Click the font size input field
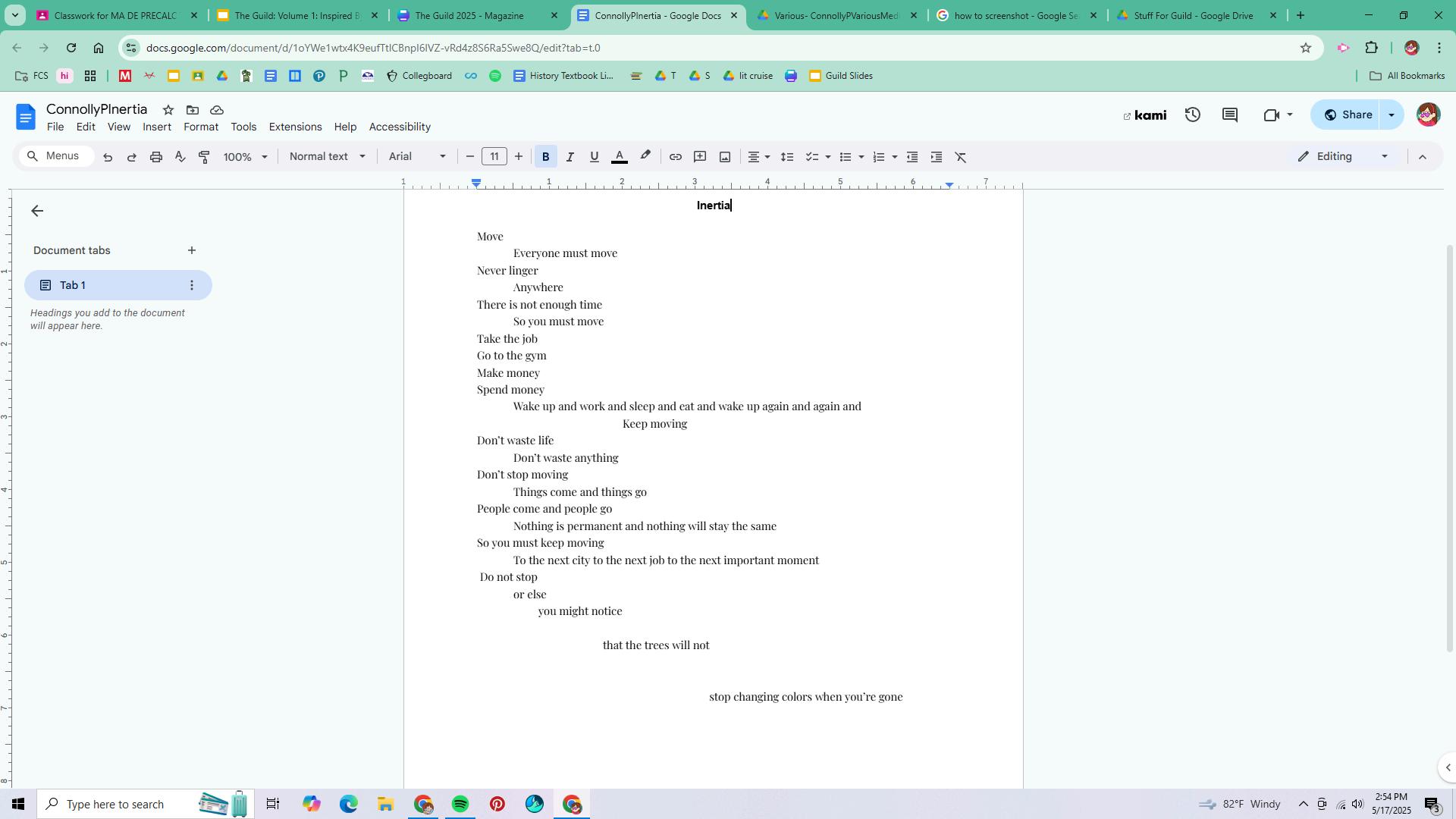Screen dimensions: 1456x819 coord(494,156)
